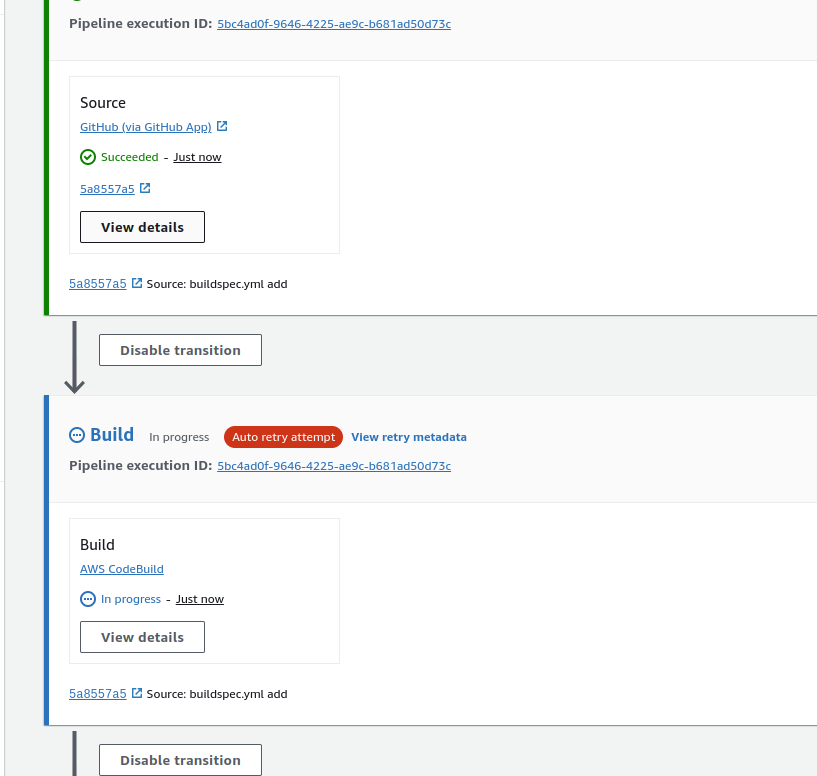Screen dimensions: 817x776
Task: Open commit 5a8557a5 link in Source card
Action: click(107, 189)
